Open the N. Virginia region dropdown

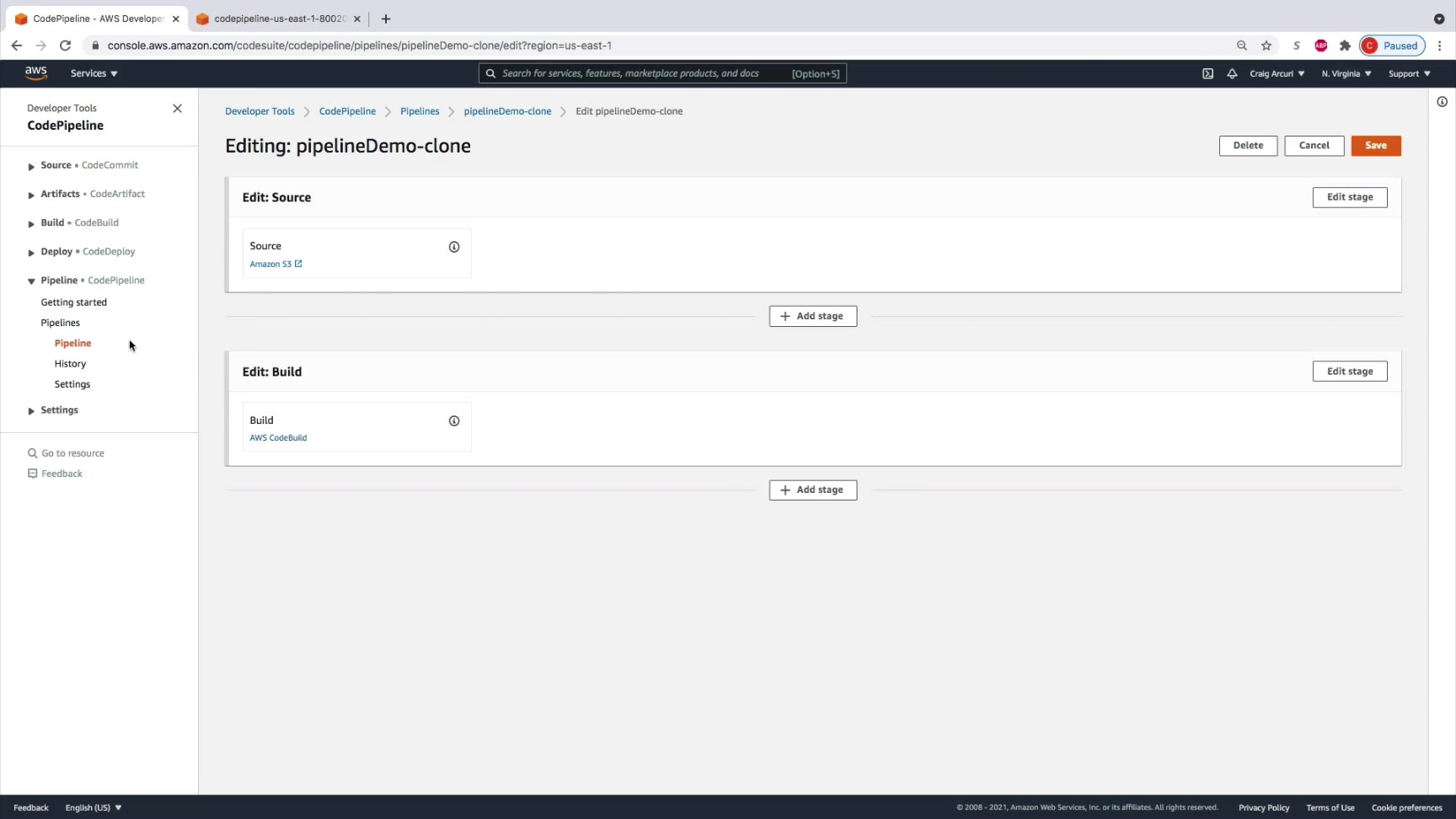tap(1346, 73)
